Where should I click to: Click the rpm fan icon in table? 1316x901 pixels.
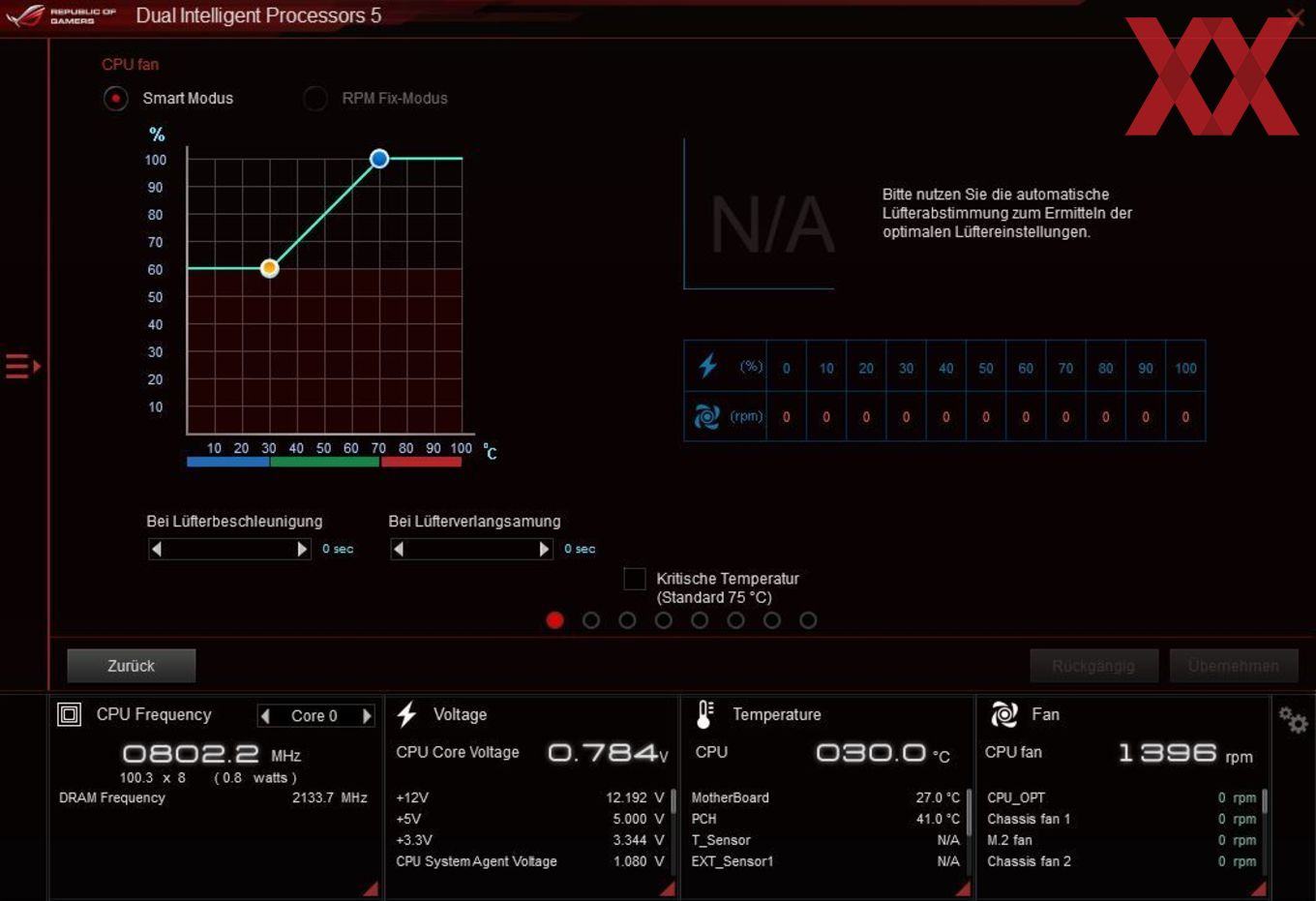[x=707, y=416]
